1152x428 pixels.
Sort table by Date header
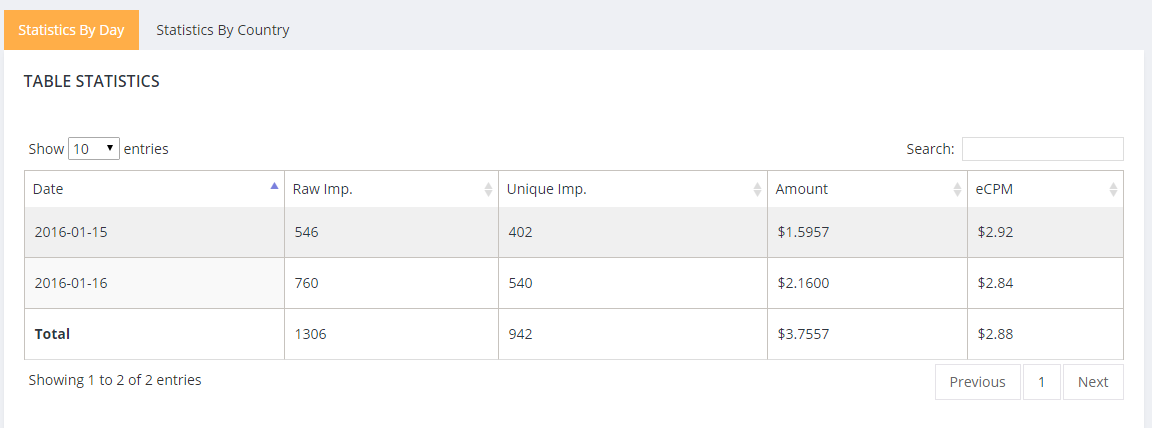coord(48,189)
